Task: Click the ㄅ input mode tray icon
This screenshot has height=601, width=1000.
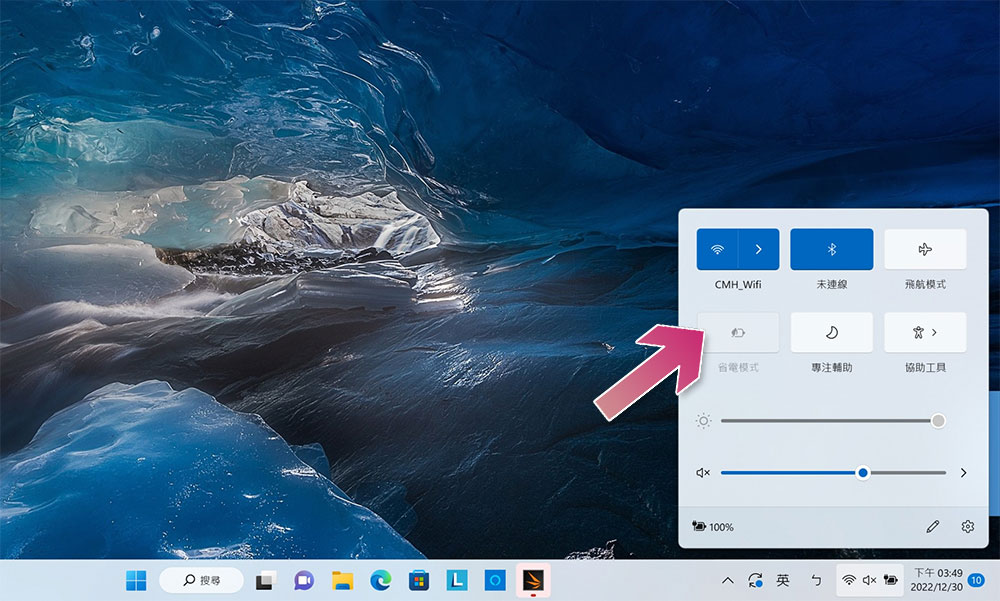Action: pos(816,581)
